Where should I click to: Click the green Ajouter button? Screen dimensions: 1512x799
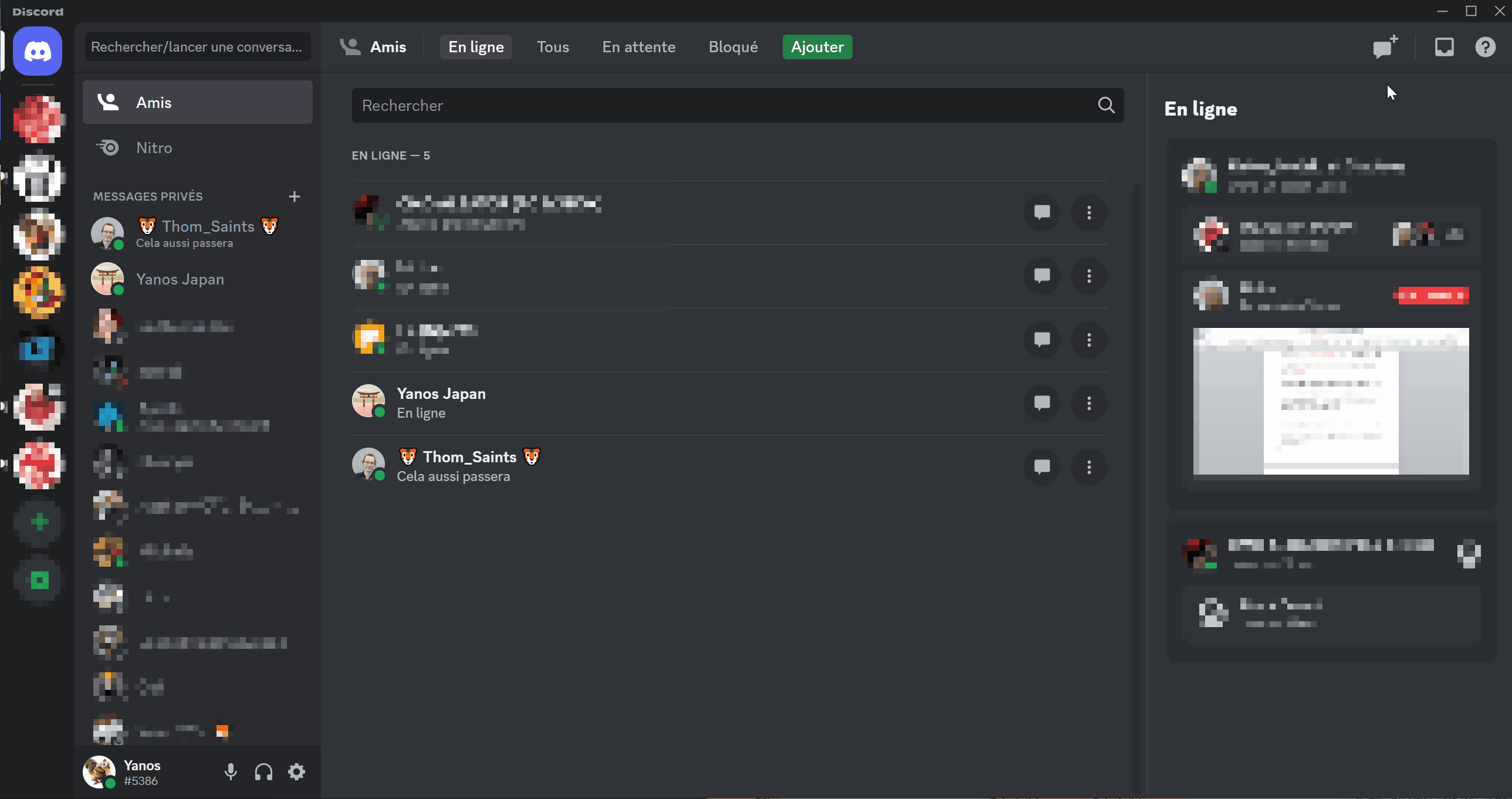(x=817, y=47)
